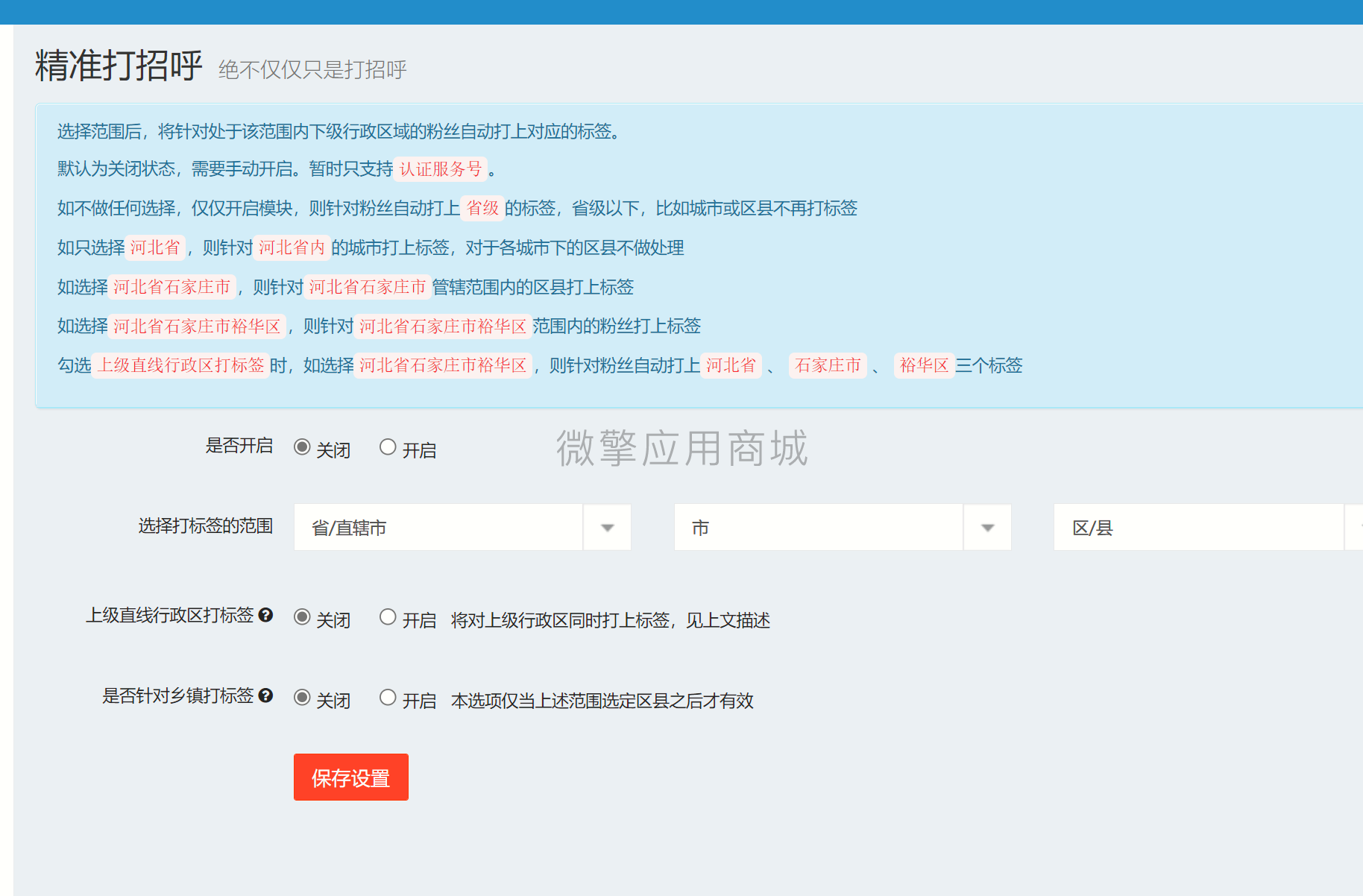Select 关闭 radio for 是否开启
1363x896 pixels.
[301, 447]
